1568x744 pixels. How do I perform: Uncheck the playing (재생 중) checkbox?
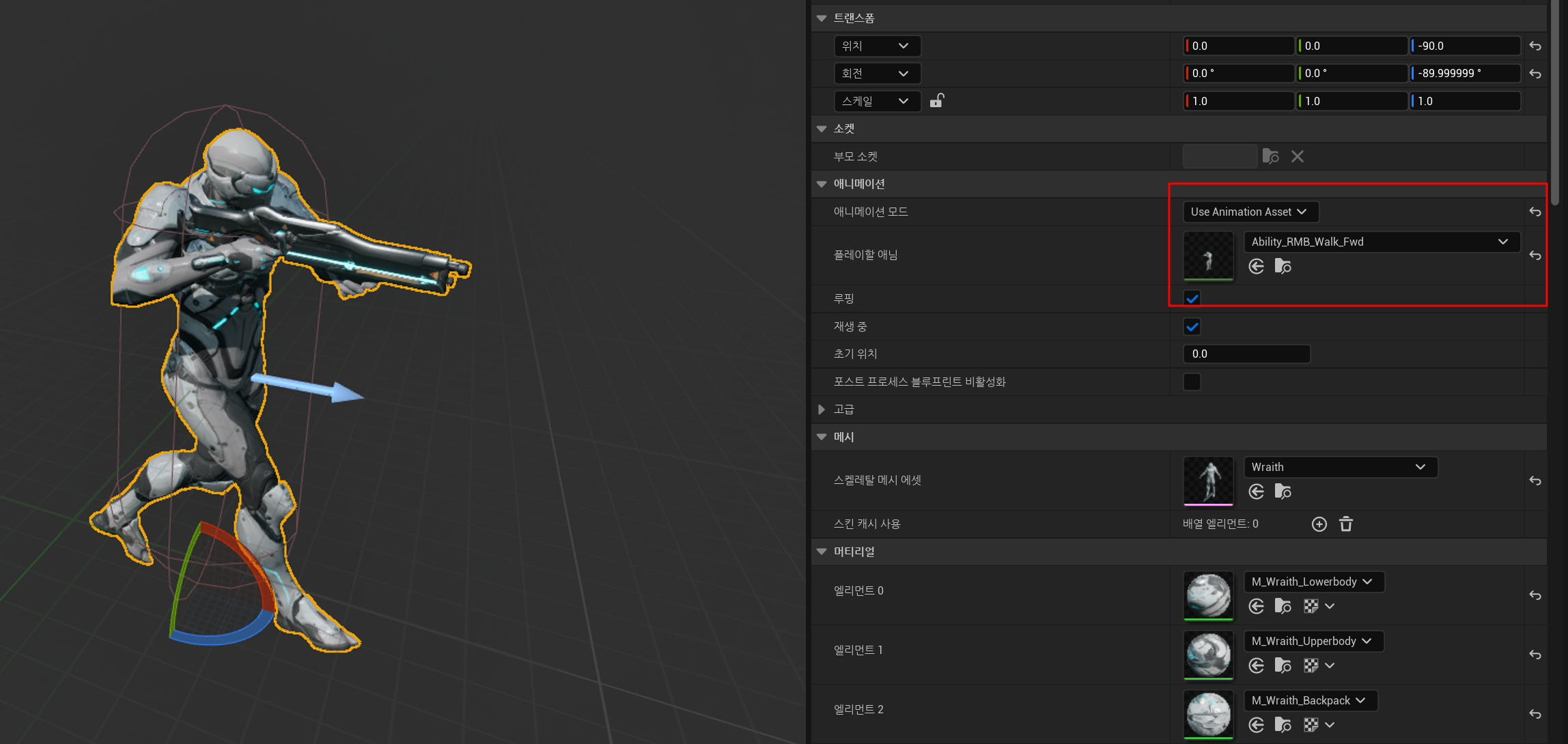(1192, 327)
